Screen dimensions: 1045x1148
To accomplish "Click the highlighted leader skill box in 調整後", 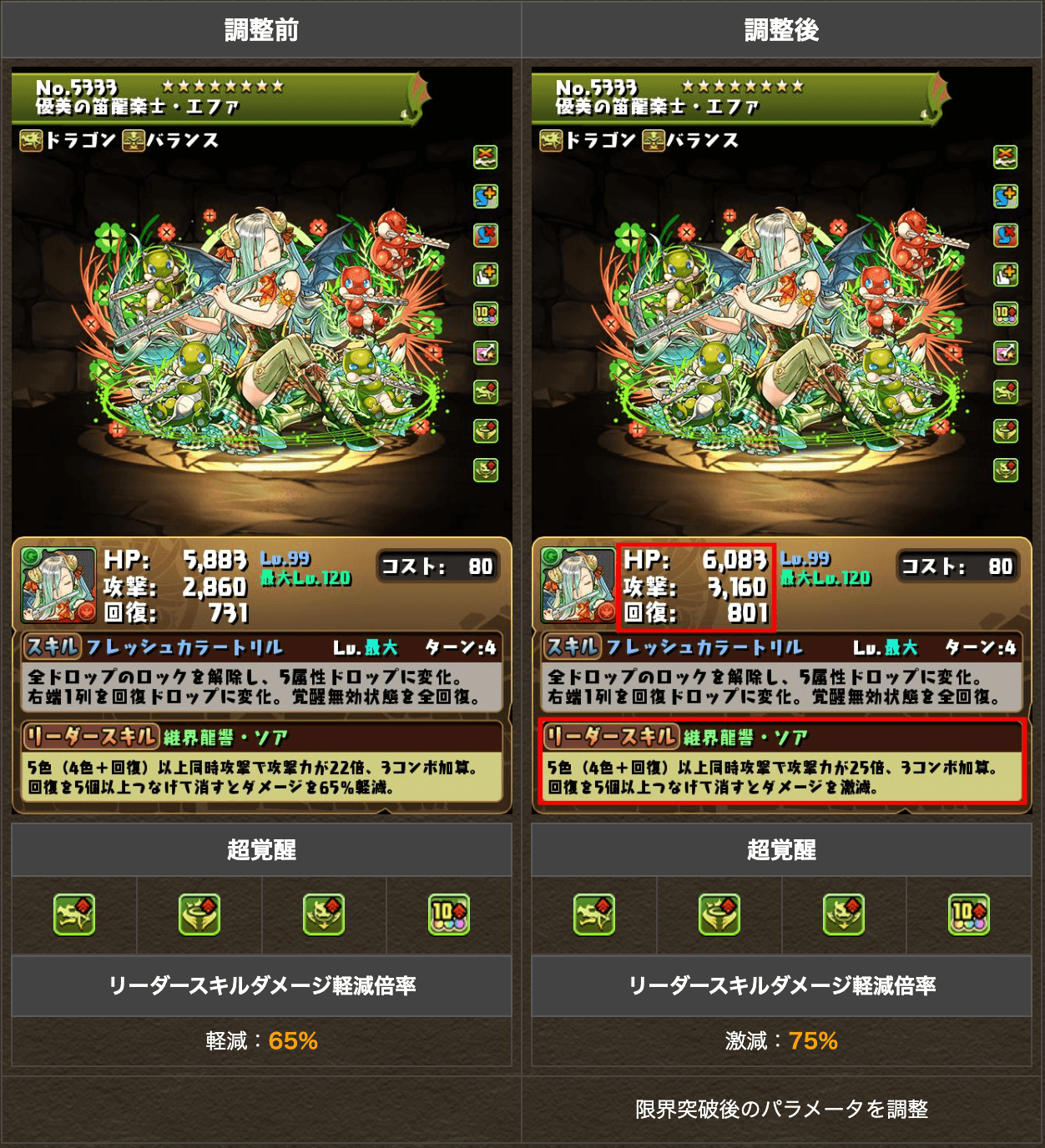I will (782, 761).
